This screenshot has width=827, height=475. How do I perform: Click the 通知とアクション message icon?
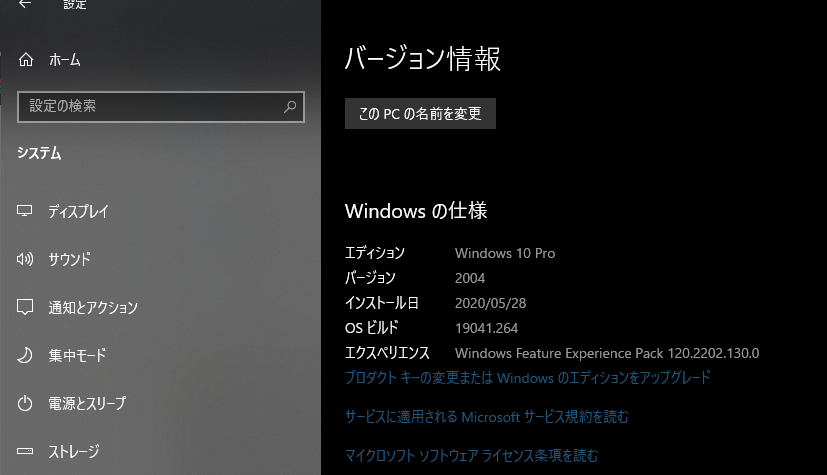coord(25,307)
